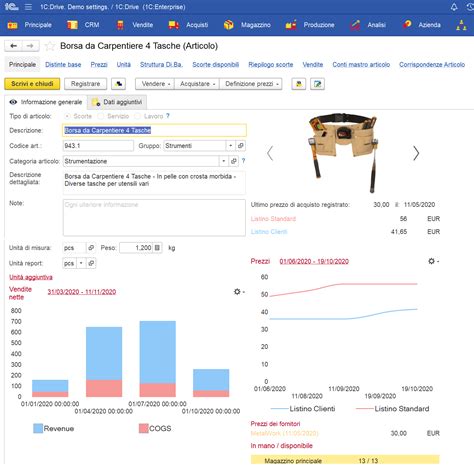The height and width of the screenshot is (467, 474).
Task: Select Magazzino principale stock row
Action: coord(345,460)
